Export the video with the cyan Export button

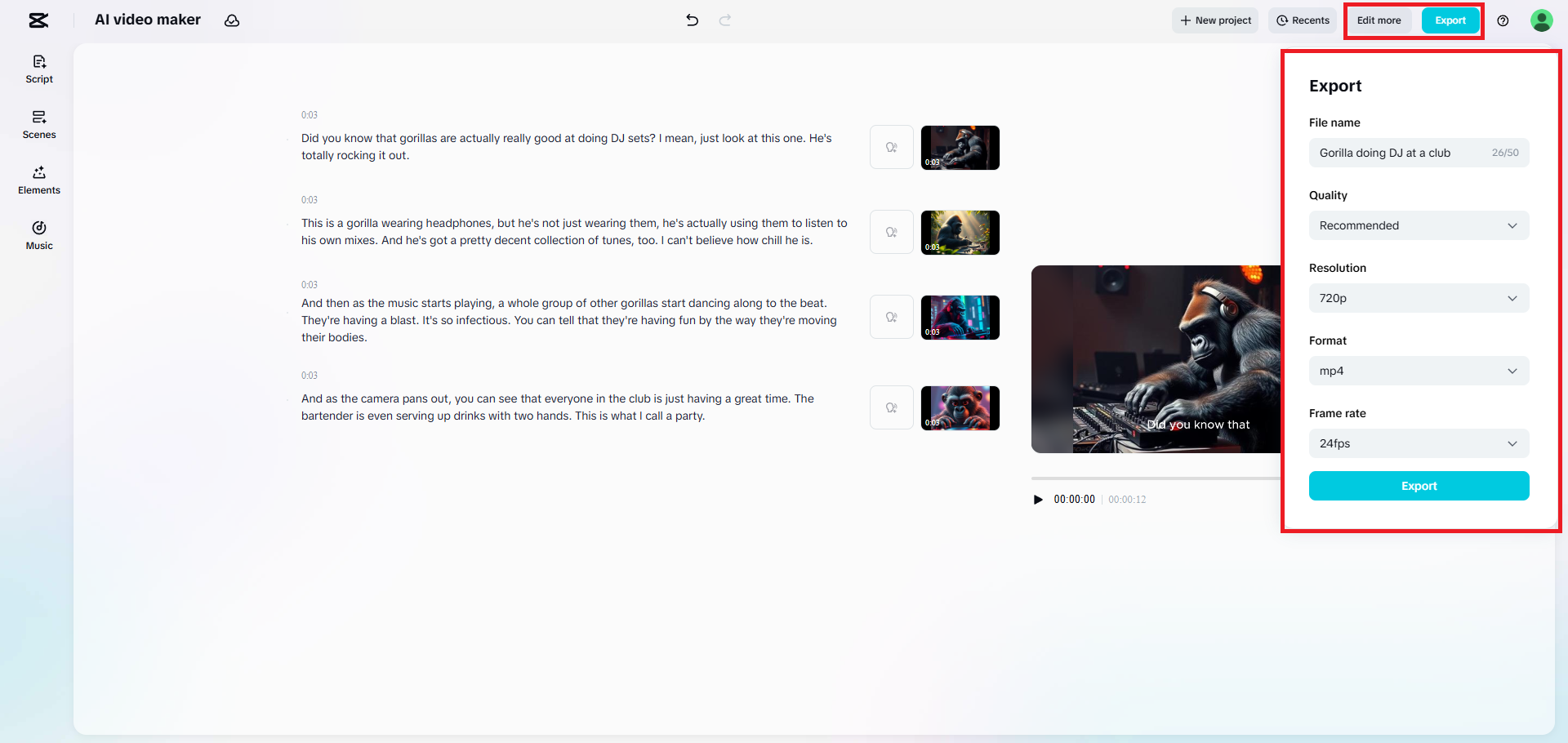(x=1419, y=486)
